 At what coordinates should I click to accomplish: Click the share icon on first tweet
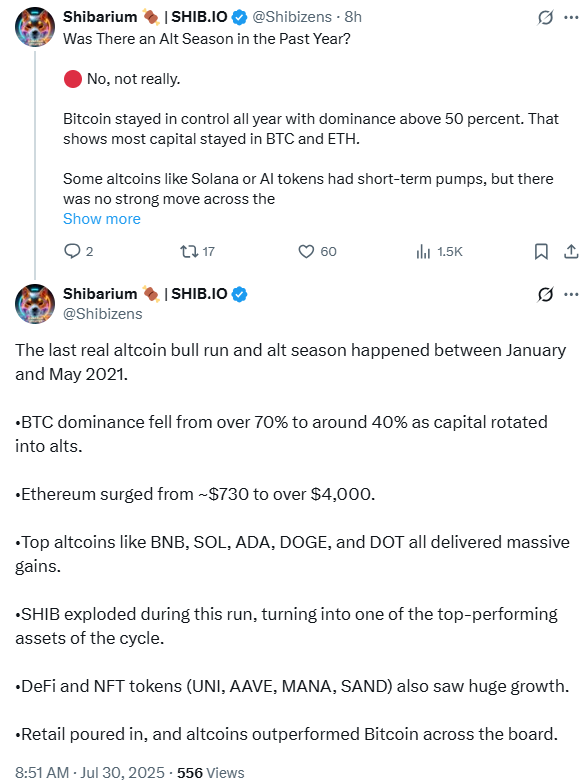pos(571,252)
